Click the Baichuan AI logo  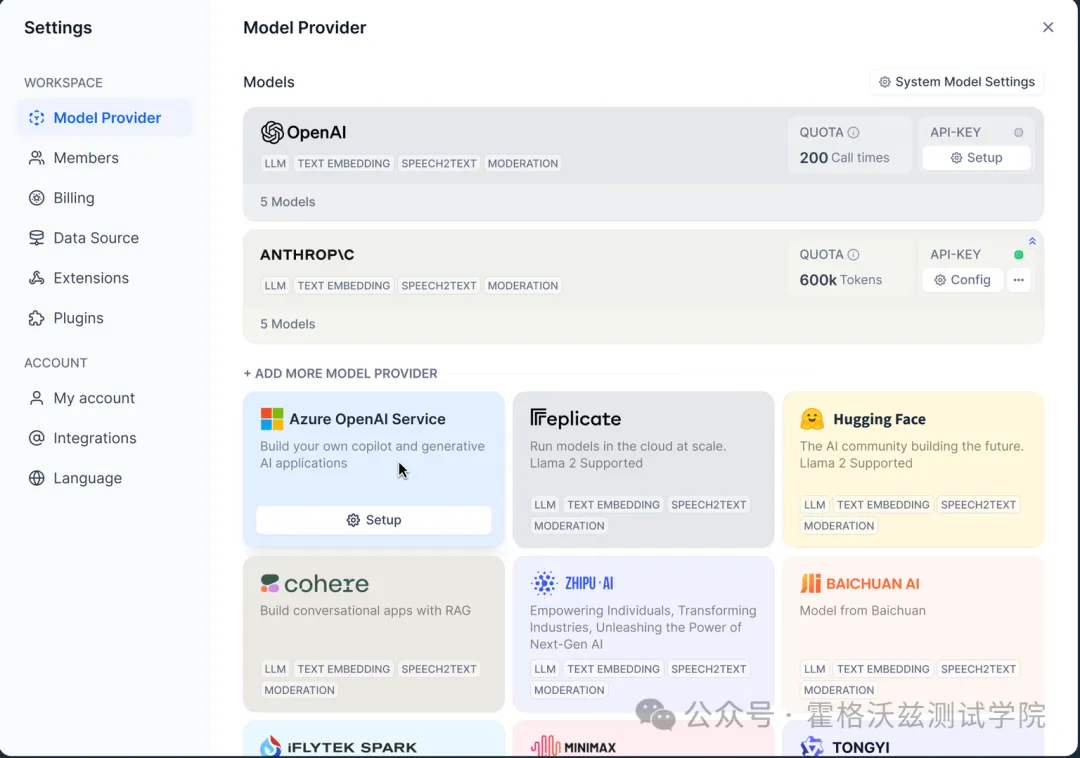coord(860,584)
